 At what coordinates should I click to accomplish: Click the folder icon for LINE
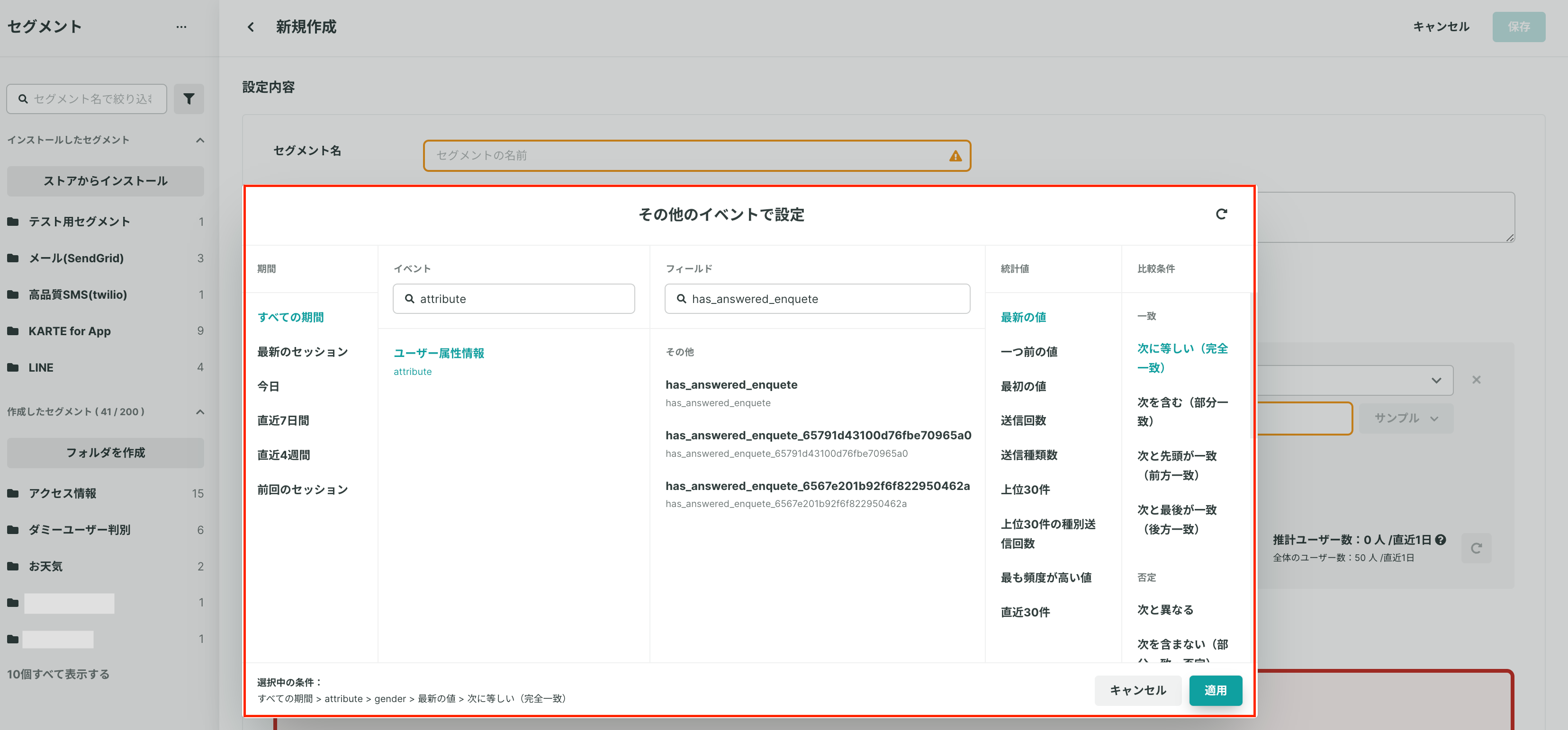point(13,367)
